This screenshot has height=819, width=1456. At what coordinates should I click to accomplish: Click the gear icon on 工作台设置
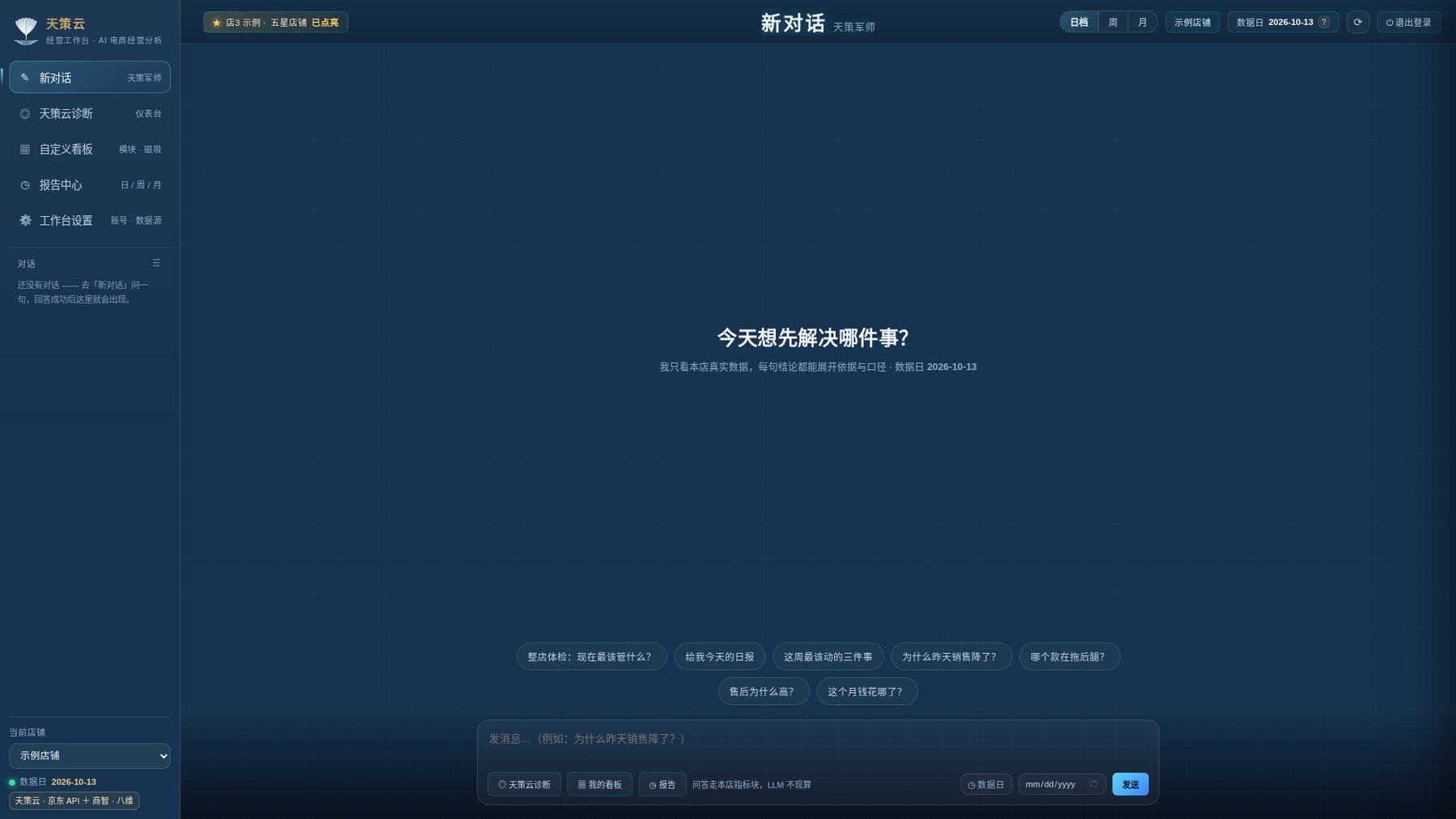[25, 220]
